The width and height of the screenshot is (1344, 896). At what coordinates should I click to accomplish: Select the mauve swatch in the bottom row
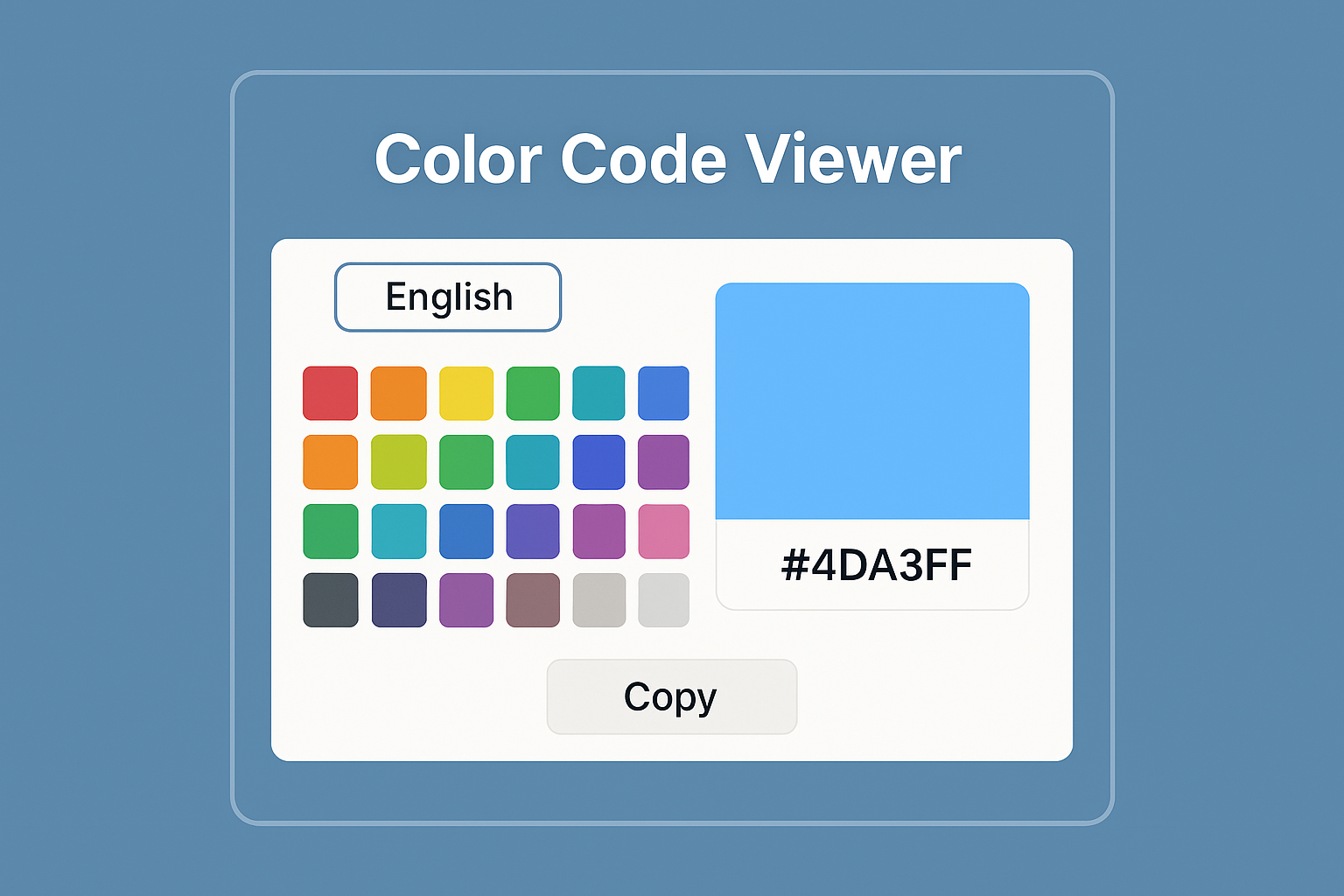(533, 599)
